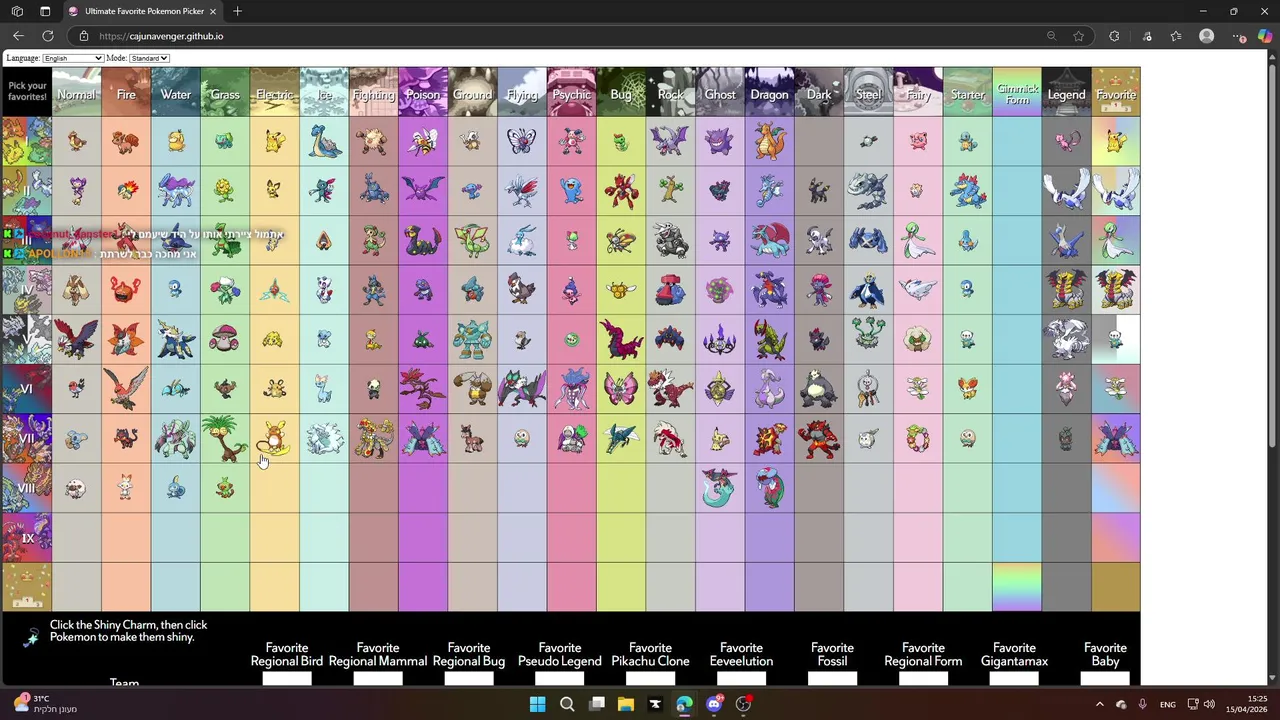Select Wooloo in the Gen VIII Normal cell
Viewport: 1280px width, 720px height.
(76, 488)
